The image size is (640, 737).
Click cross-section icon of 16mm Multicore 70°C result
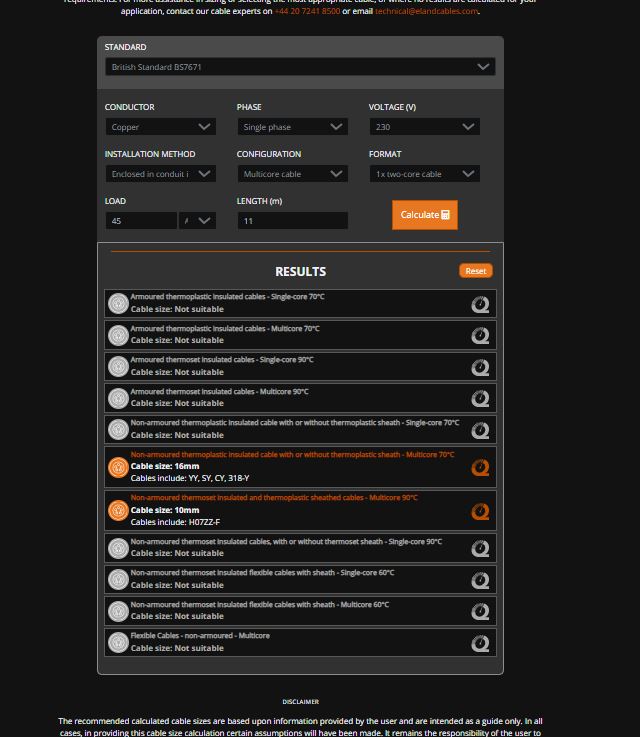click(118, 467)
